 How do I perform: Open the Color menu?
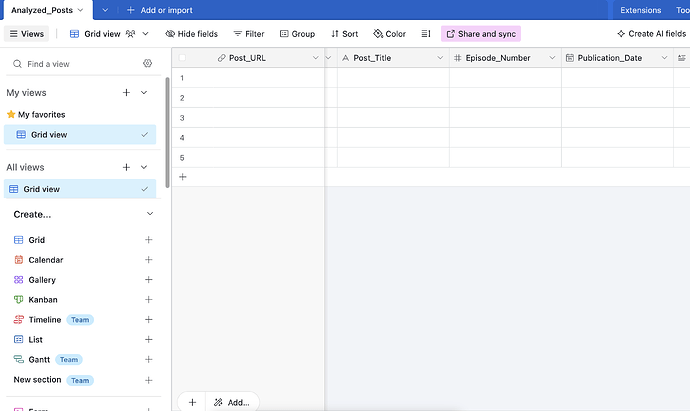tap(389, 34)
